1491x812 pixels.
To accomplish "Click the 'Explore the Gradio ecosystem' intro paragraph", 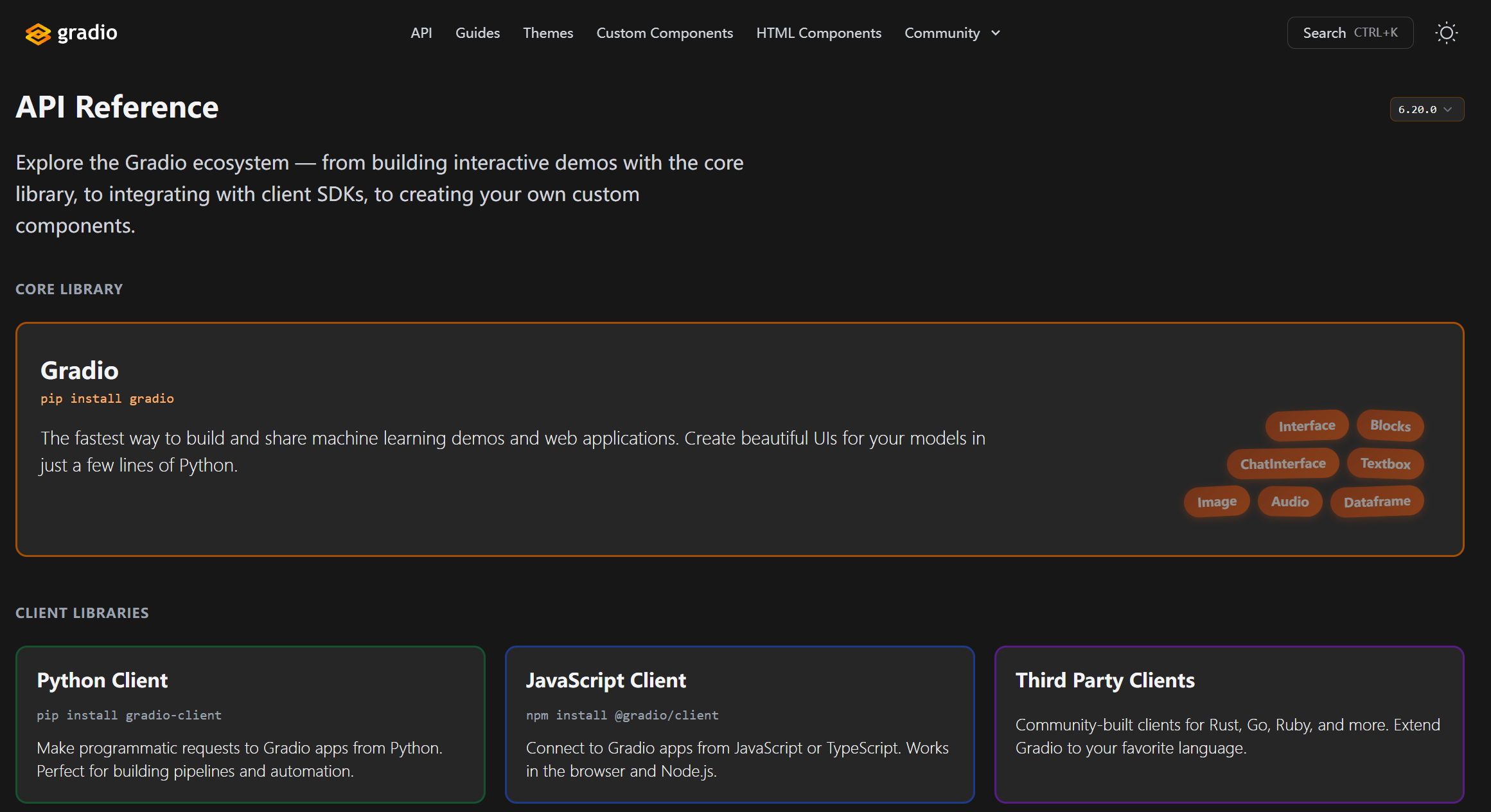I will (x=380, y=194).
